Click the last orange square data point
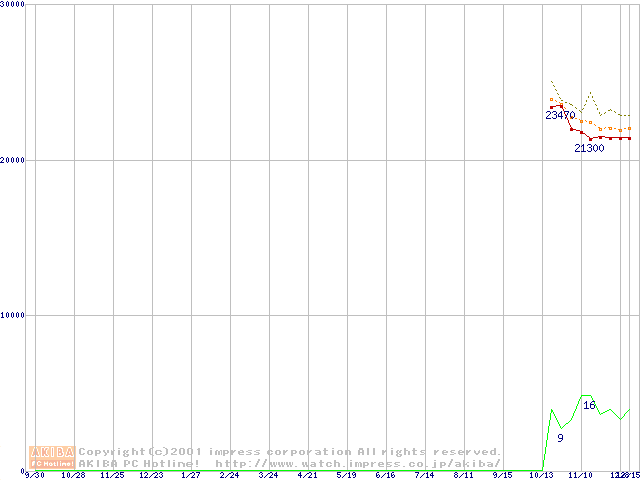640x480 pixels. pyautogui.click(x=629, y=128)
